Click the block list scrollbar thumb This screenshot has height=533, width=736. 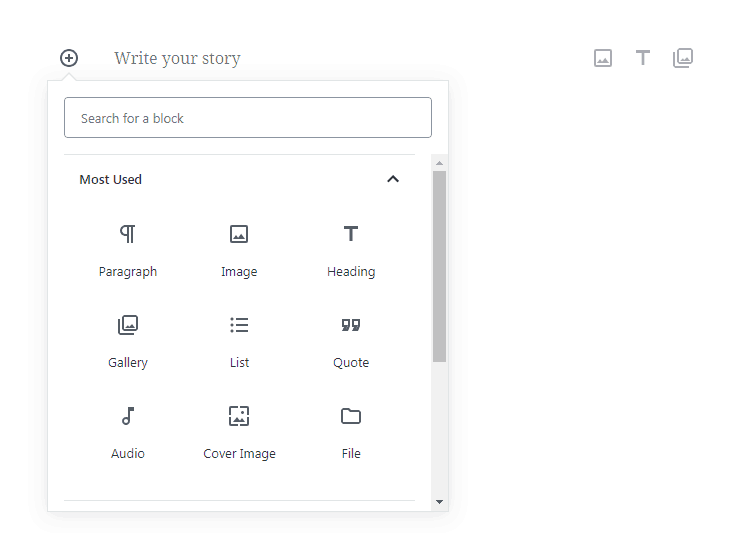tap(439, 266)
